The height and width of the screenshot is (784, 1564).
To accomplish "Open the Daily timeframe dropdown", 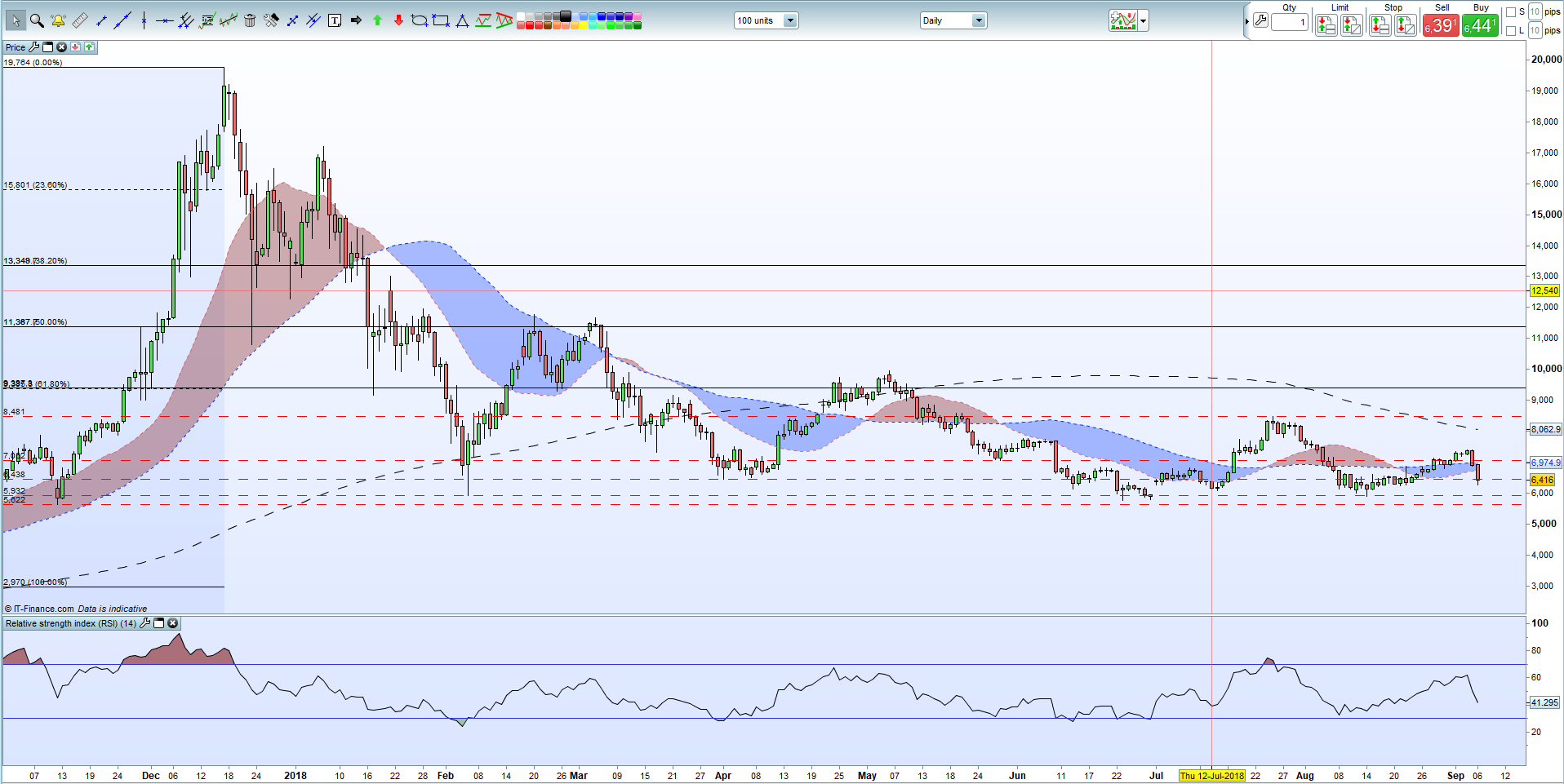I will (x=953, y=20).
